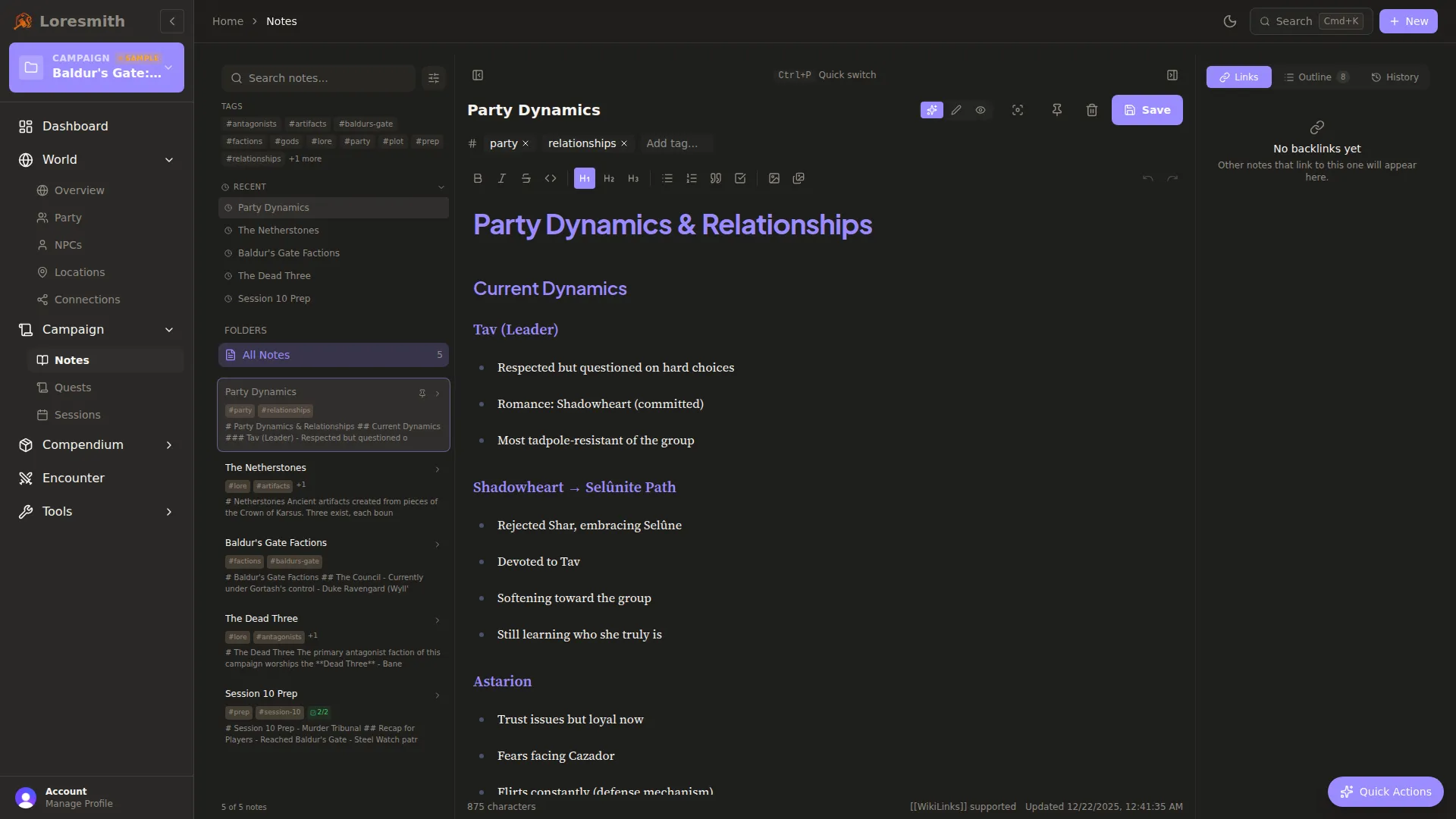Open Quick Actions button
1456x819 pixels.
pos(1385,792)
